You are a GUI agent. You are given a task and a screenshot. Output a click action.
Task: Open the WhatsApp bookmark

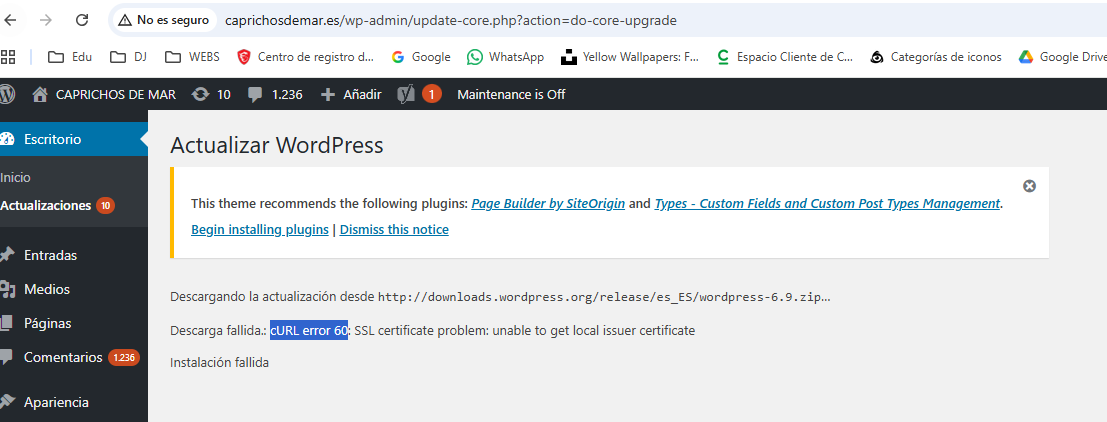505,57
